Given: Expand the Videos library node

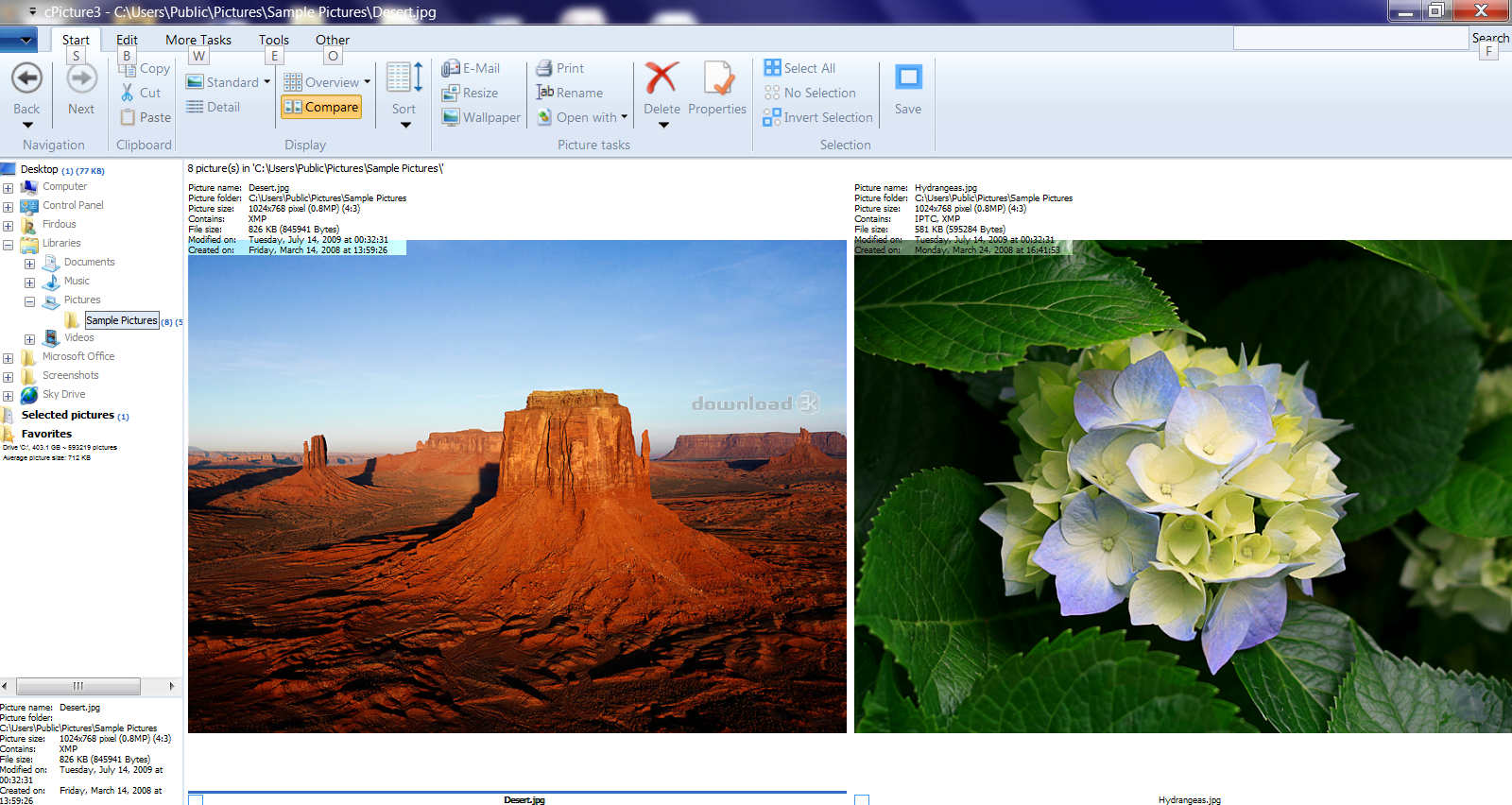Looking at the screenshot, I should tap(29, 339).
